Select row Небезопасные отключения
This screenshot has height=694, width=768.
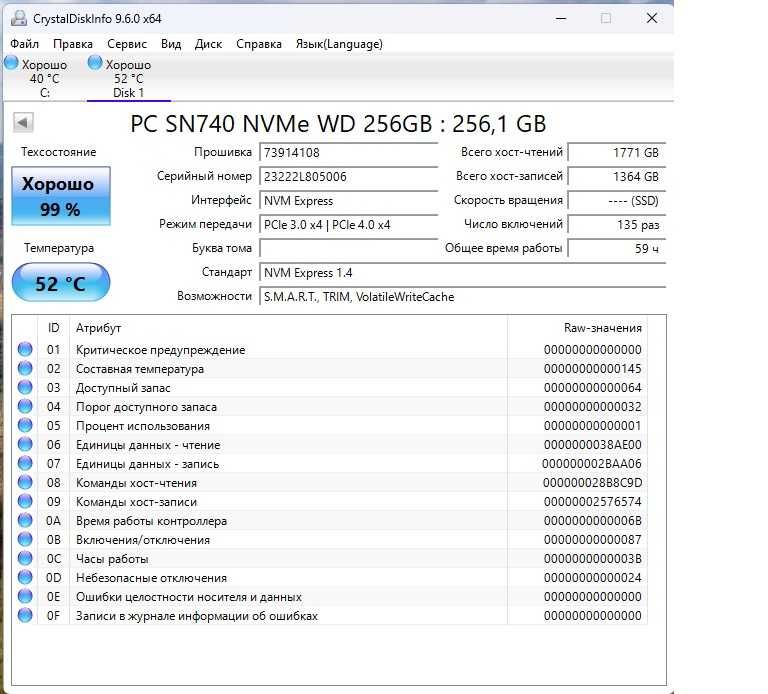point(330,578)
